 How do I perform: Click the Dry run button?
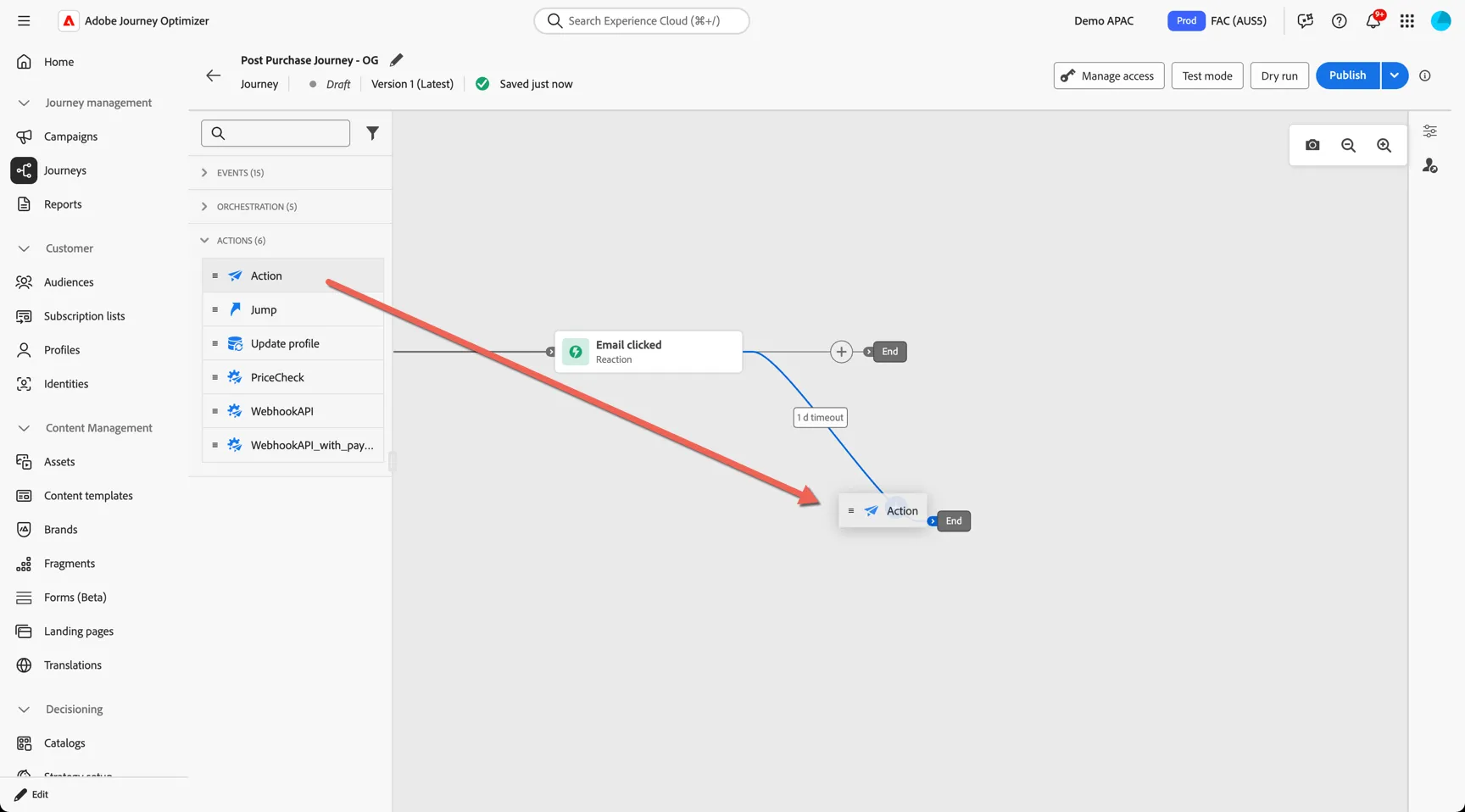click(1279, 75)
